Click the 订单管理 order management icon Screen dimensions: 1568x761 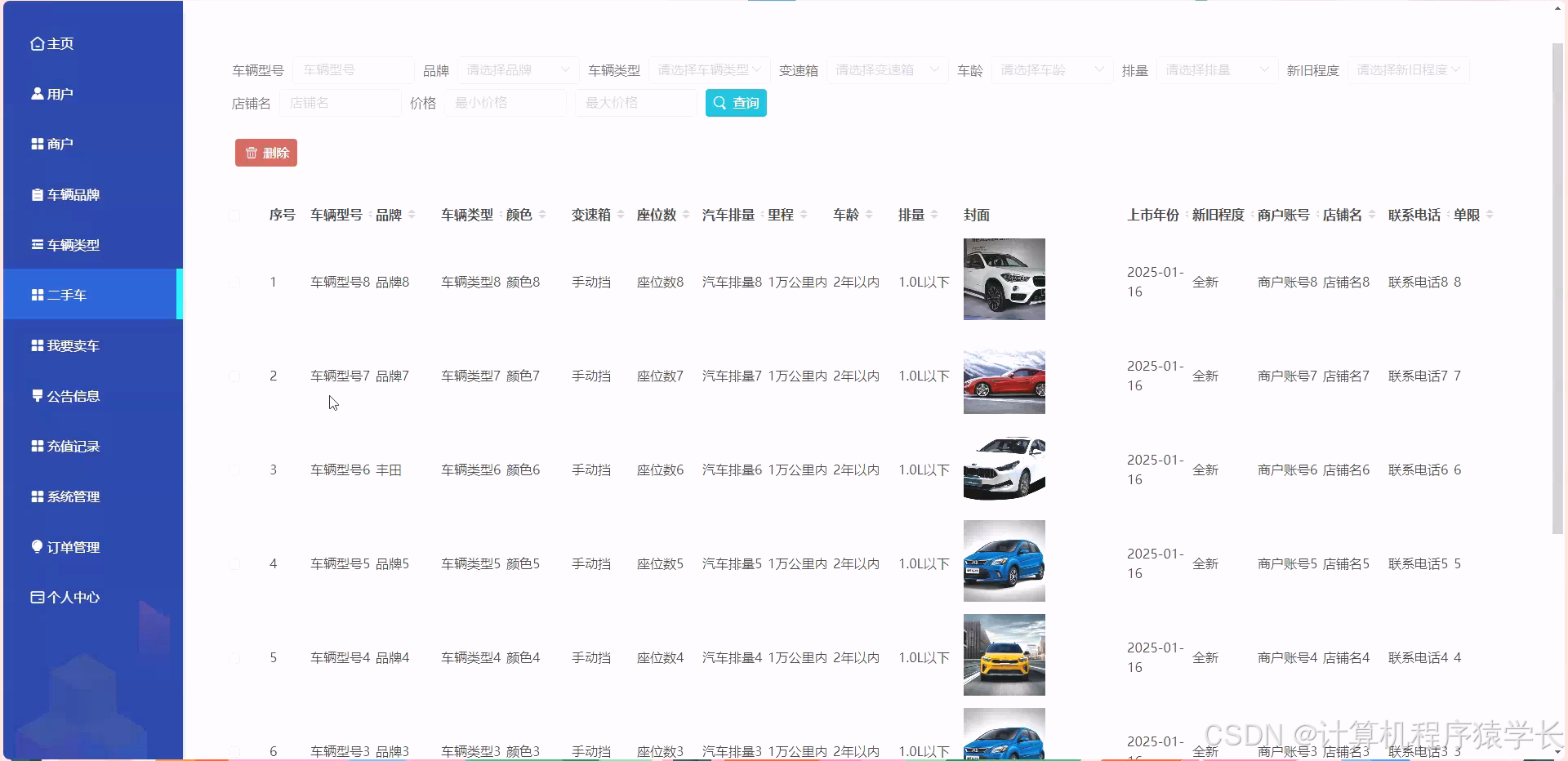(36, 546)
